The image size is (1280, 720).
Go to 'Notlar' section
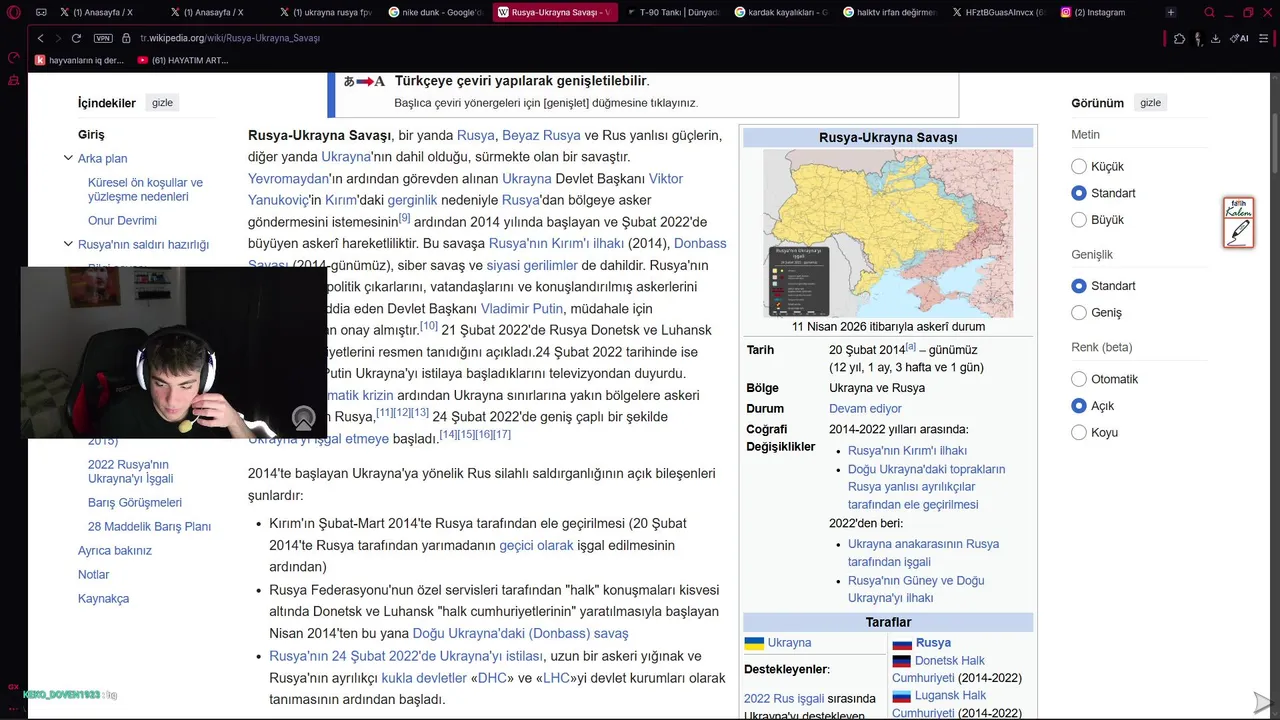(x=94, y=574)
